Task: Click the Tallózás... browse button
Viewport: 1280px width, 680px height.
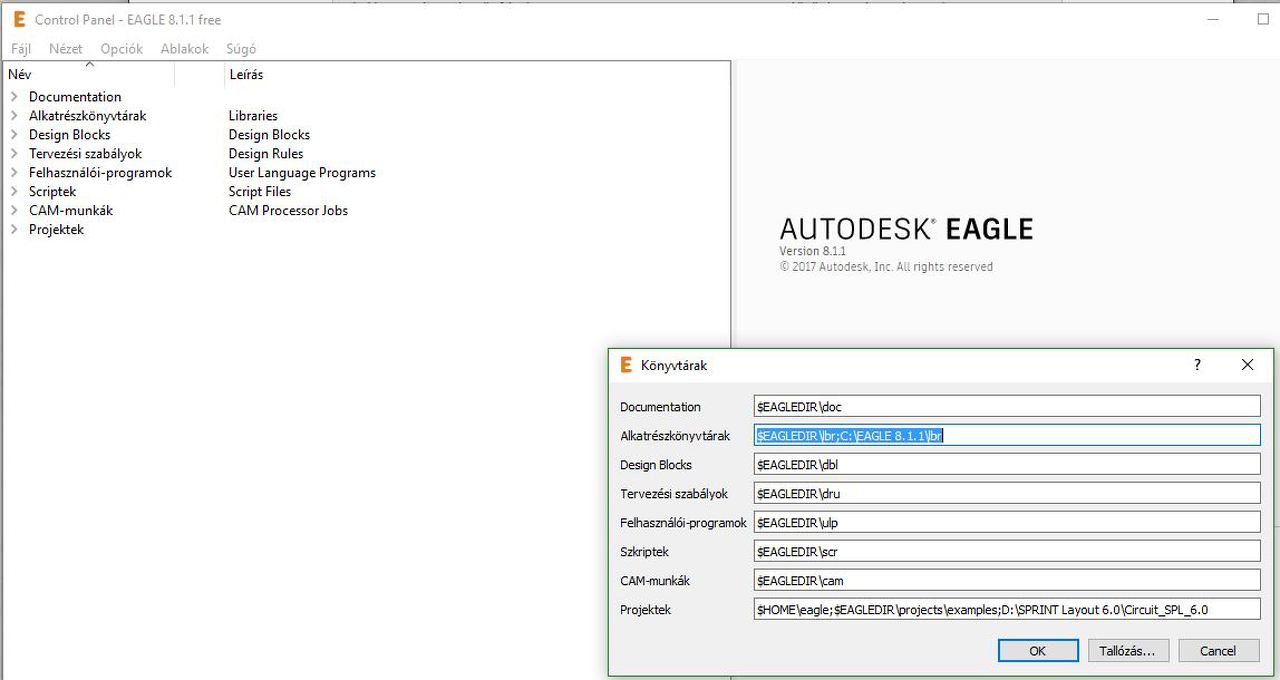Action: [x=1127, y=650]
